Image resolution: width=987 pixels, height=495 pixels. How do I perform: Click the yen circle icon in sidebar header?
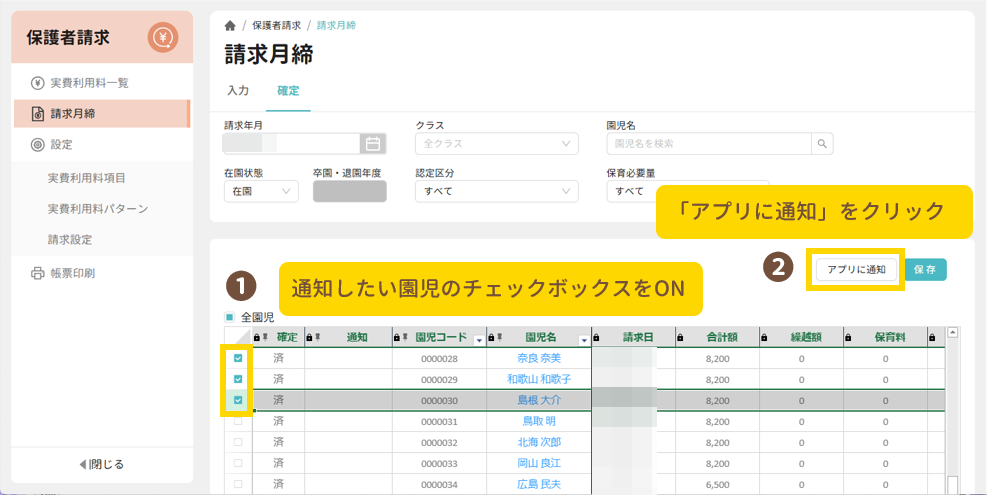click(x=162, y=38)
